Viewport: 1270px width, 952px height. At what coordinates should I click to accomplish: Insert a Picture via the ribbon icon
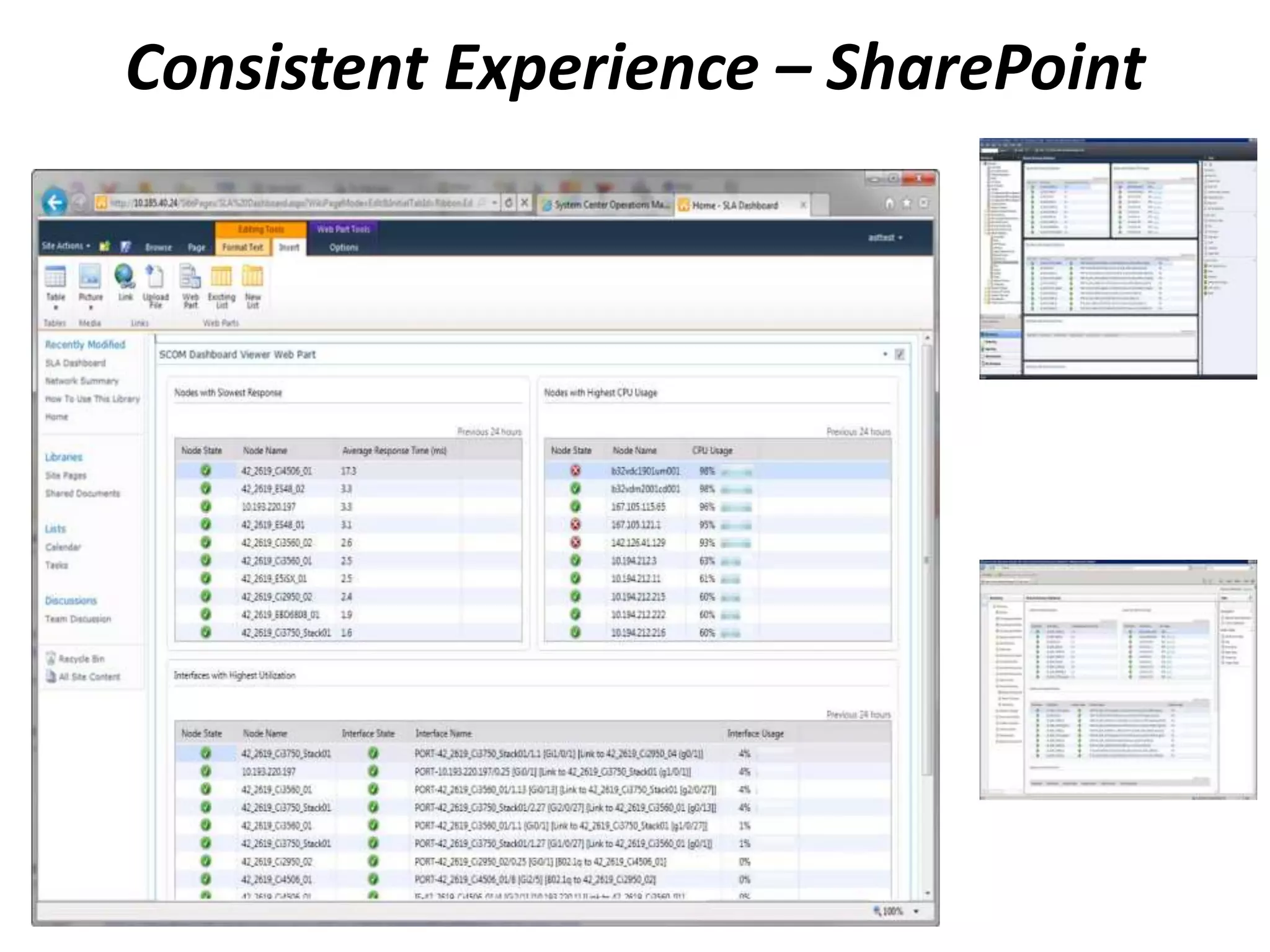tap(90, 276)
